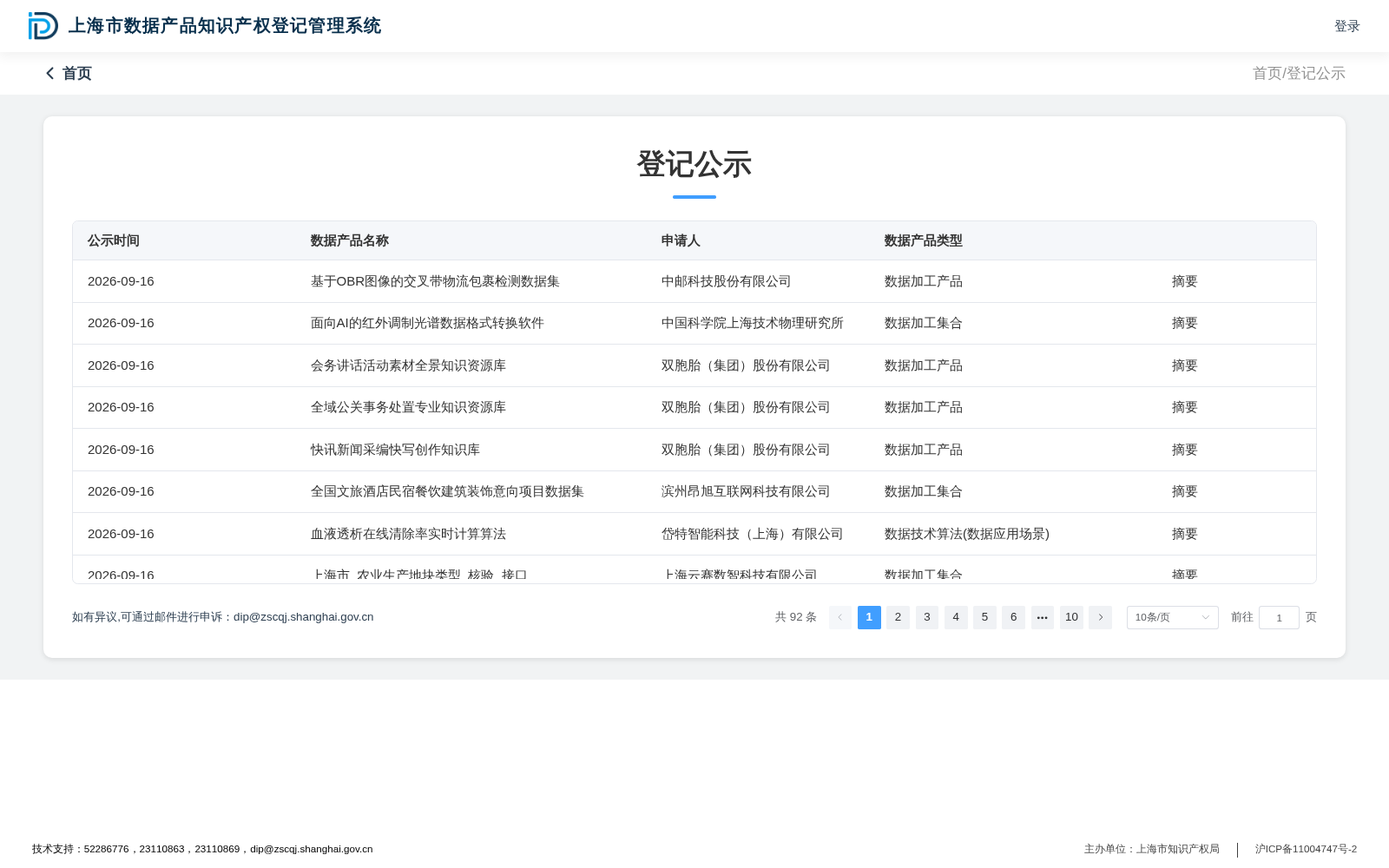Image resolution: width=1389 pixels, height=868 pixels.
Task: Click the 登记公示 page heading
Action: [694, 164]
